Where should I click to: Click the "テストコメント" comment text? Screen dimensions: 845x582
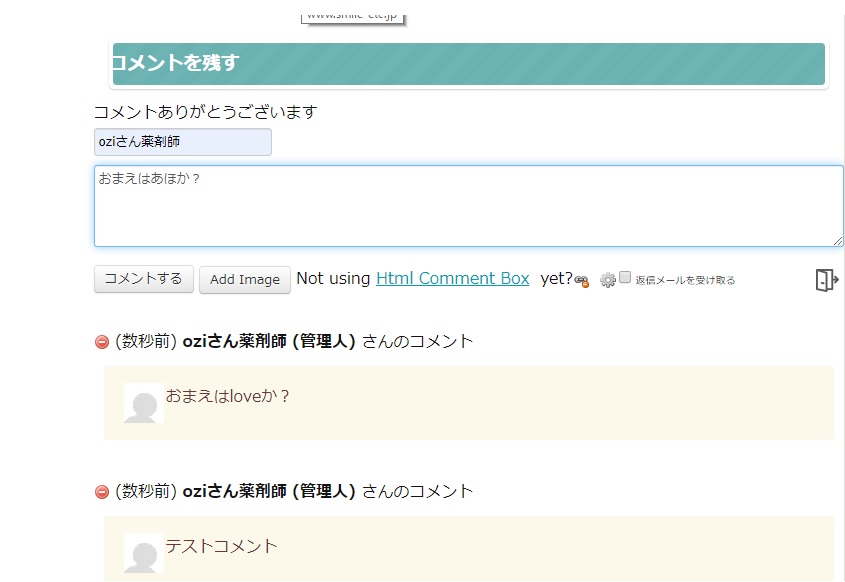pos(221,546)
